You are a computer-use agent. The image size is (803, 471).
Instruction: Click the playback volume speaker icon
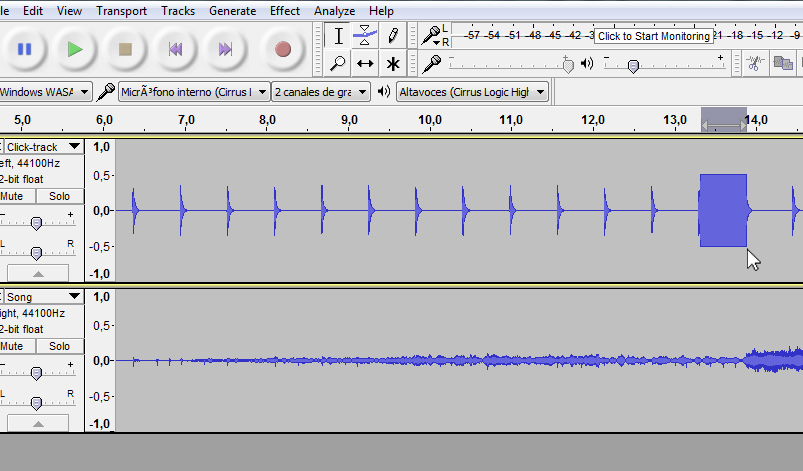point(587,63)
